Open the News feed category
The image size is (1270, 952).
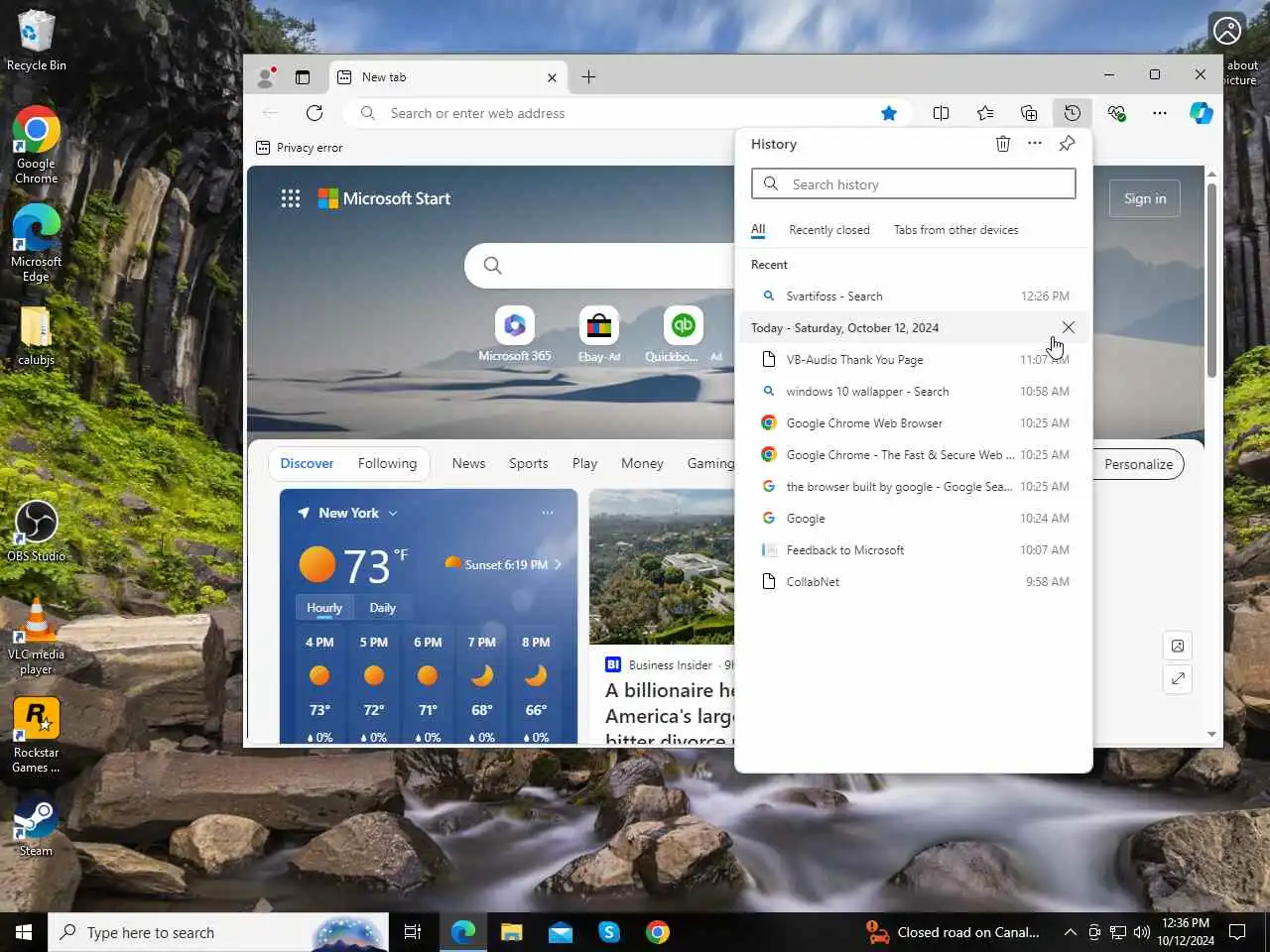(x=468, y=463)
